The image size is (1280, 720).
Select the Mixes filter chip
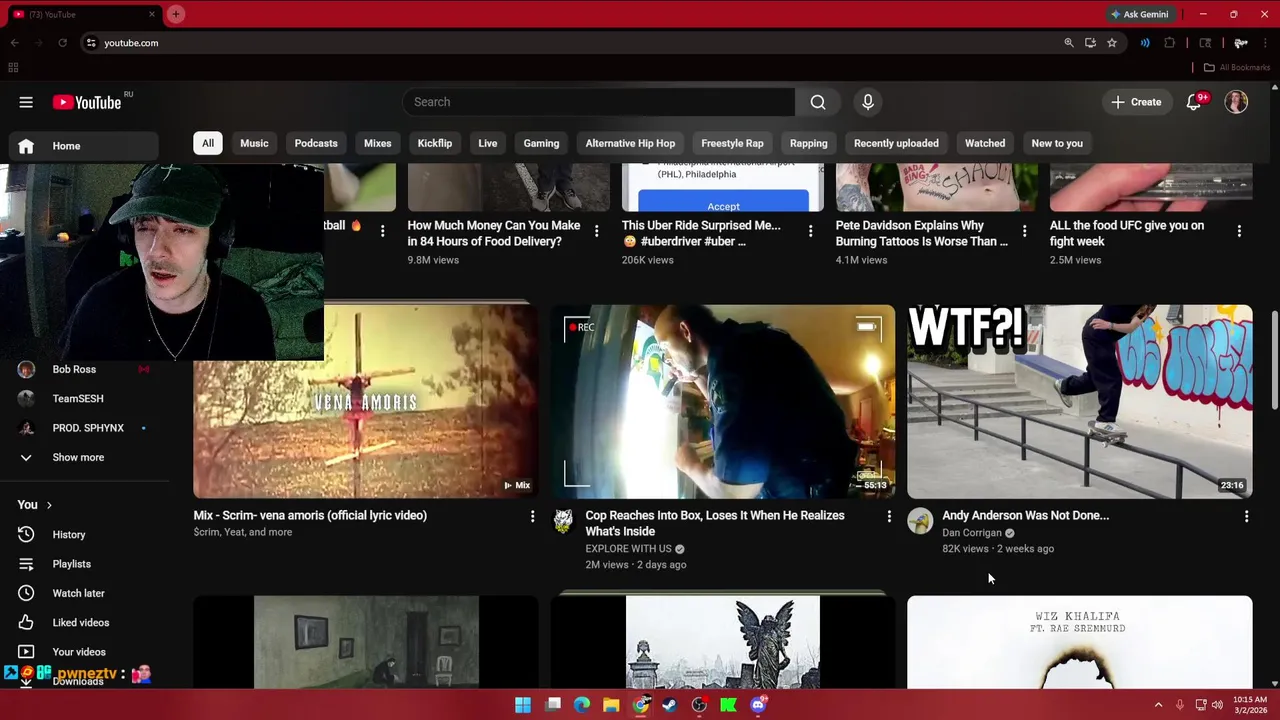(x=378, y=143)
